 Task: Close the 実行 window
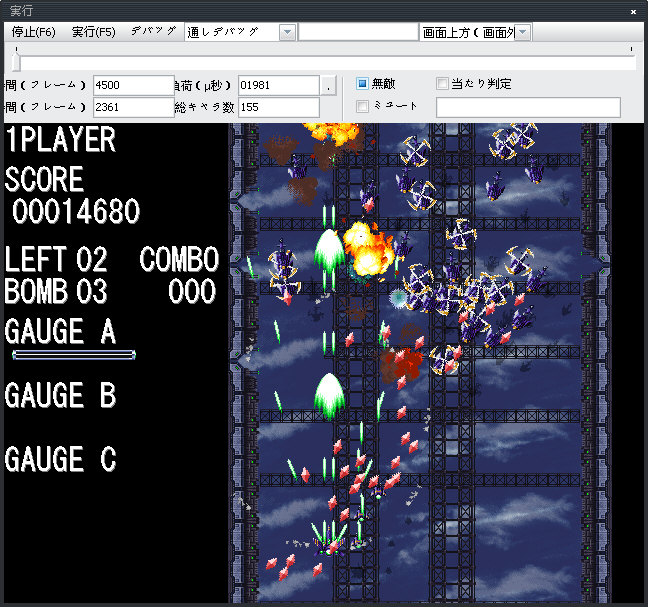[x=633, y=12]
